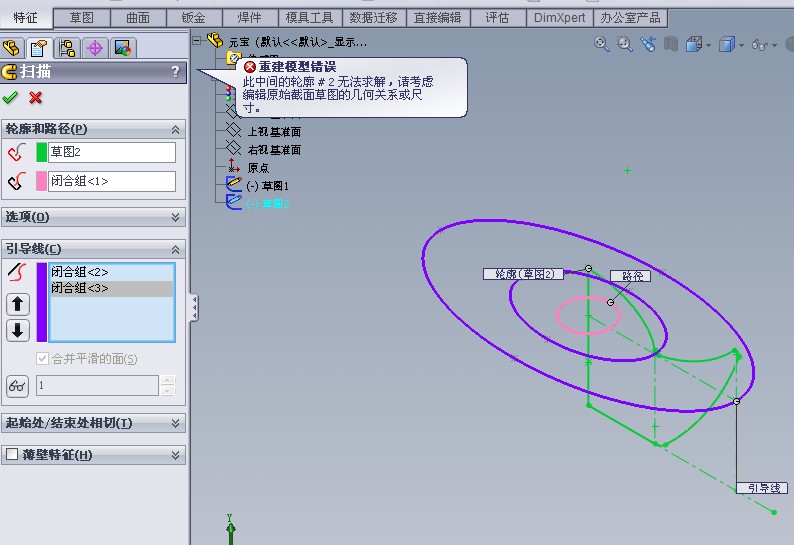Open the ConfigurationManager tab
This screenshot has width=794, height=545.
[x=67, y=48]
